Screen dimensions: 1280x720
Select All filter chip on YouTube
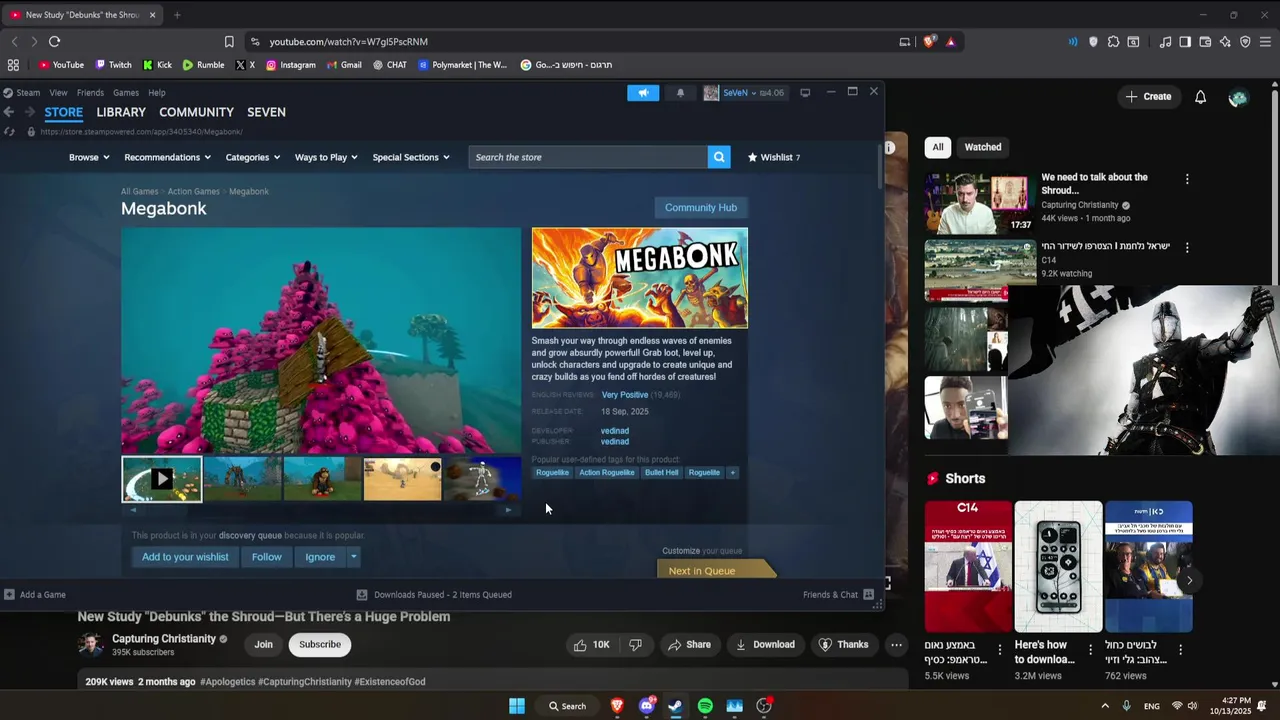[938, 147]
